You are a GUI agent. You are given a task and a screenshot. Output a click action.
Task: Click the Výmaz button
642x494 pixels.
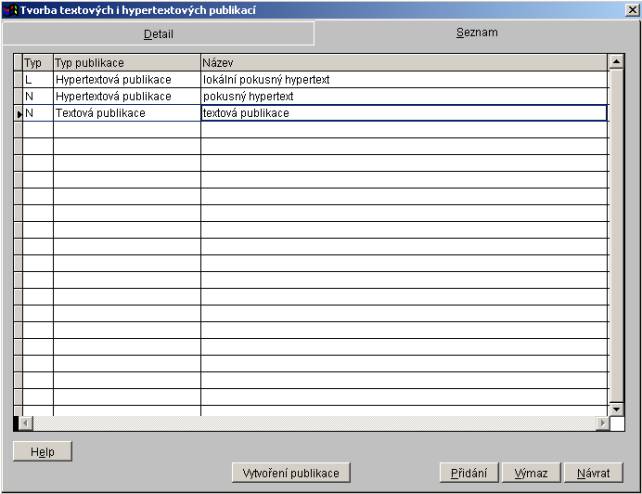point(531,472)
